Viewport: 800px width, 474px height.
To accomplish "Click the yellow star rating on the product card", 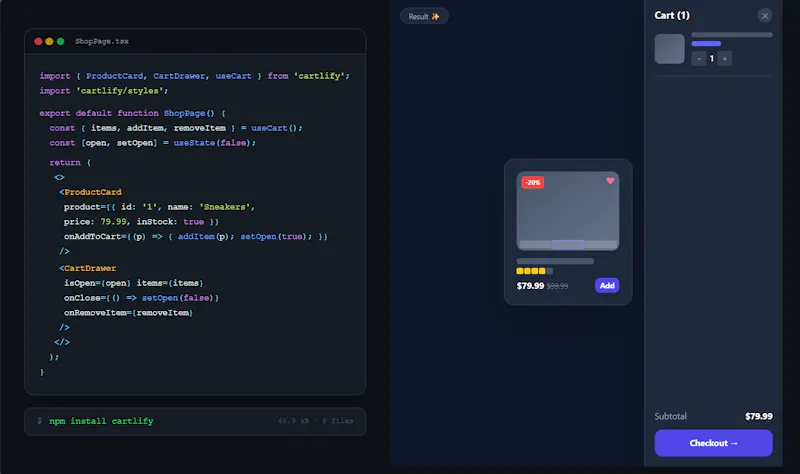I will pyautogui.click(x=534, y=271).
